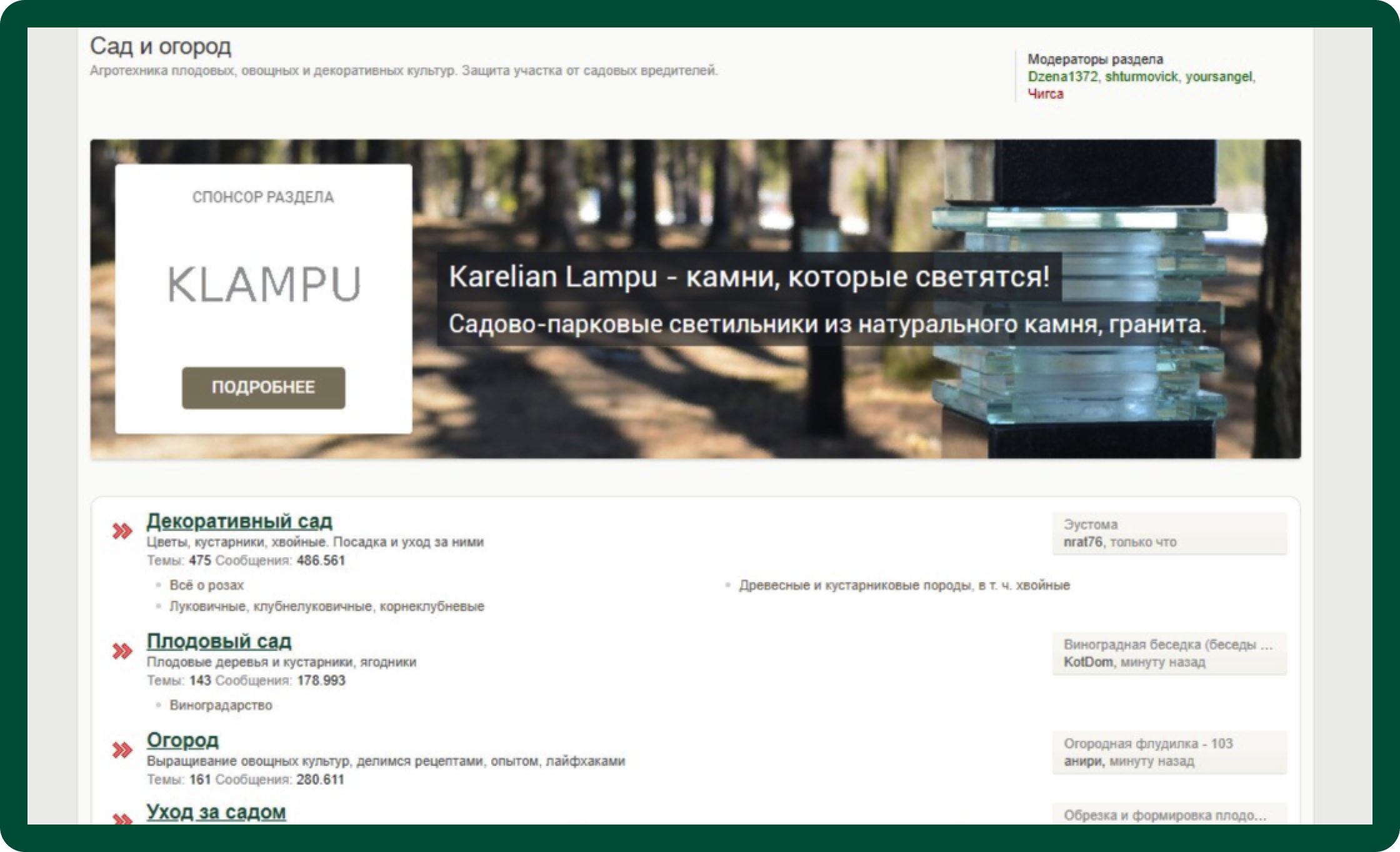The width and height of the screenshot is (1400, 852).
Task: Click red arrow icon beside Уход за садом
Action: [x=122, y=818]
